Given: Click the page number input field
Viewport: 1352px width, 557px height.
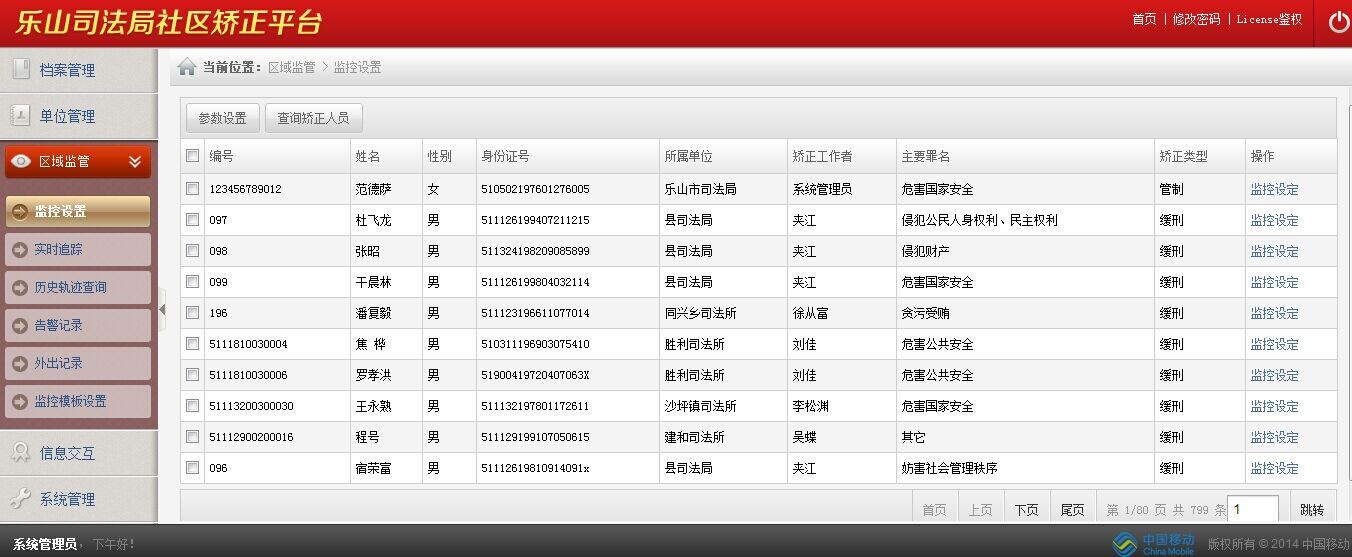Looking at the screenshot, I should pos(1253,509).
